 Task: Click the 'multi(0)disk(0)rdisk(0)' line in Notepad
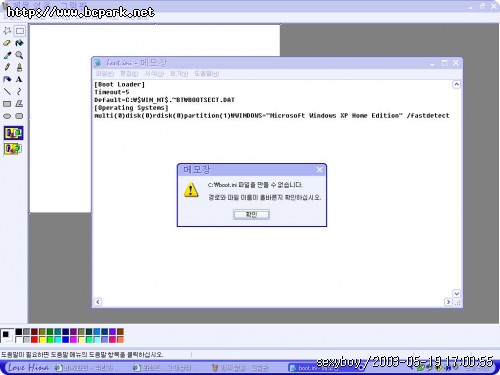pos(272,115)
